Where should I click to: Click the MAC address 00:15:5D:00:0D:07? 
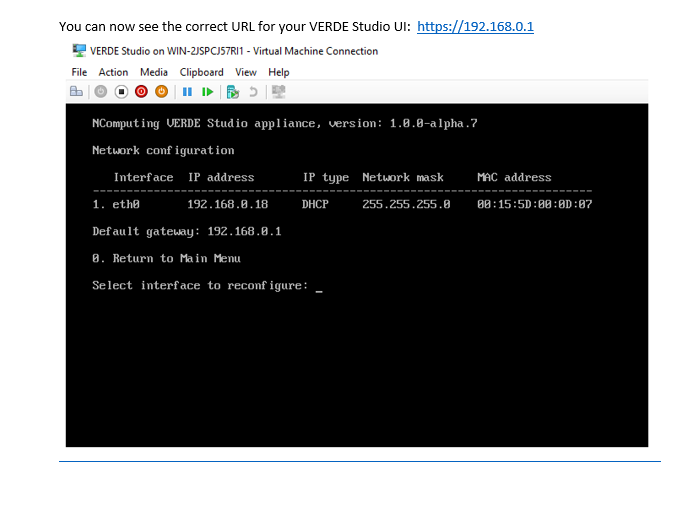click(x=535, y=204)
